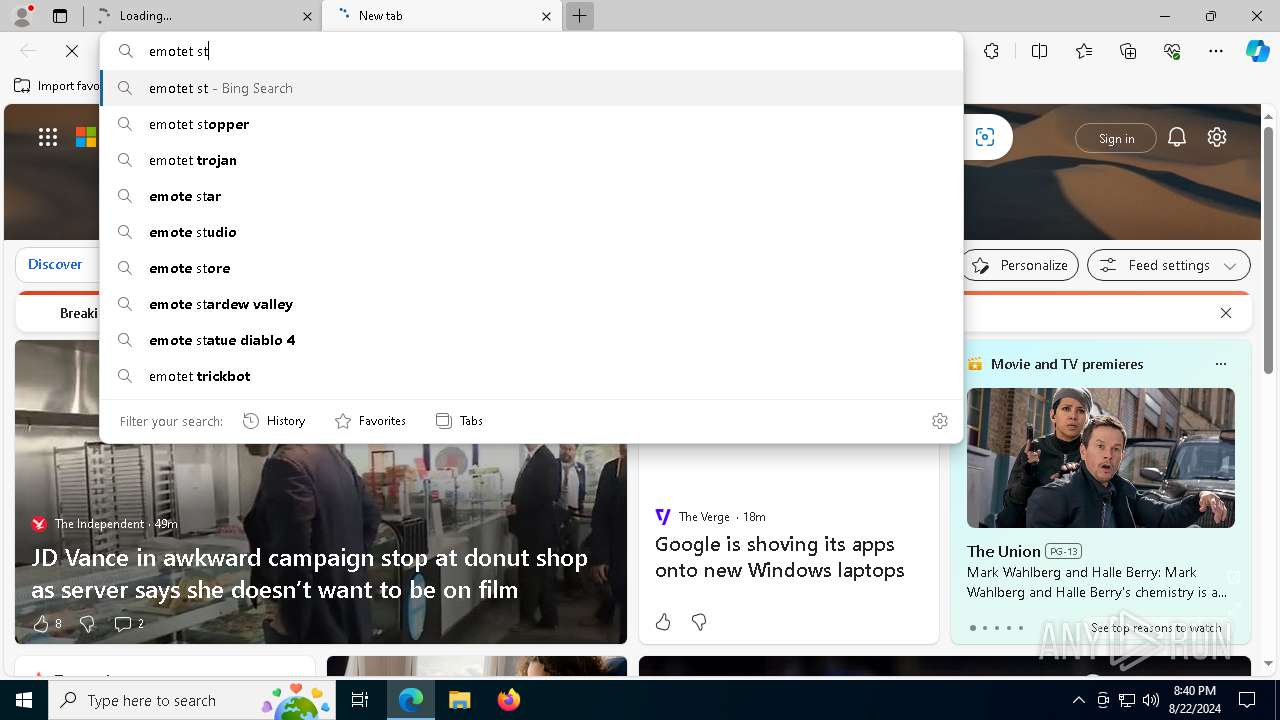This screenshot has width=1280, height=720.
Task: Open the Collections icon
Action: [x=1128, y=51]
